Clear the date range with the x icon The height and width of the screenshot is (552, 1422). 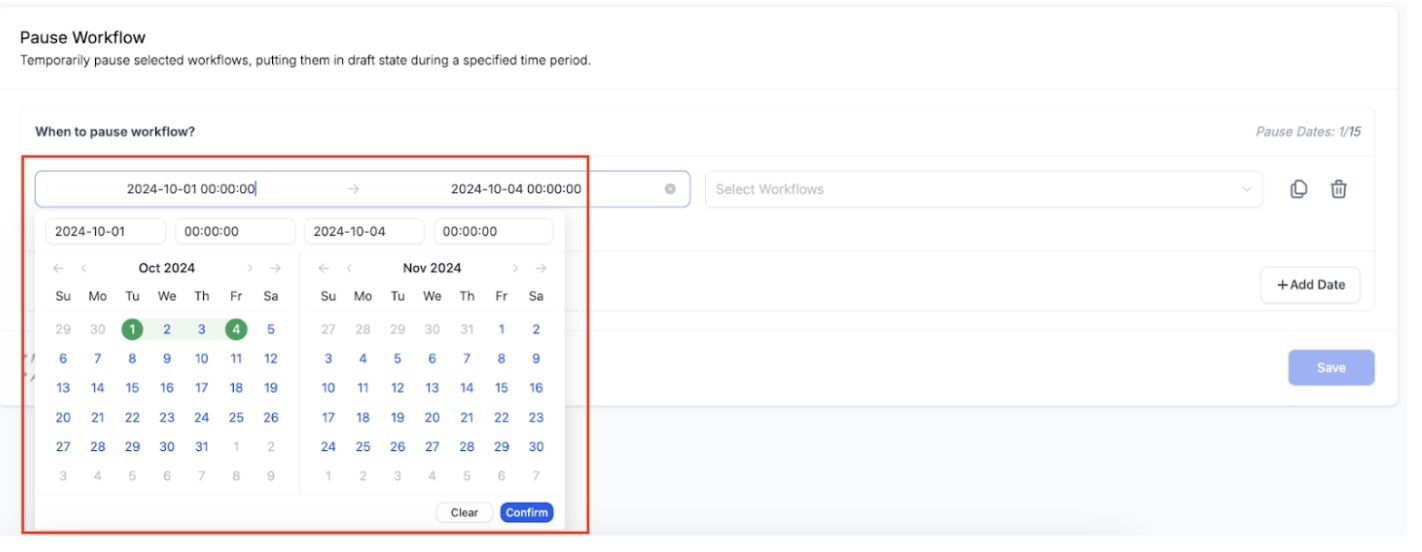(670, 189)
